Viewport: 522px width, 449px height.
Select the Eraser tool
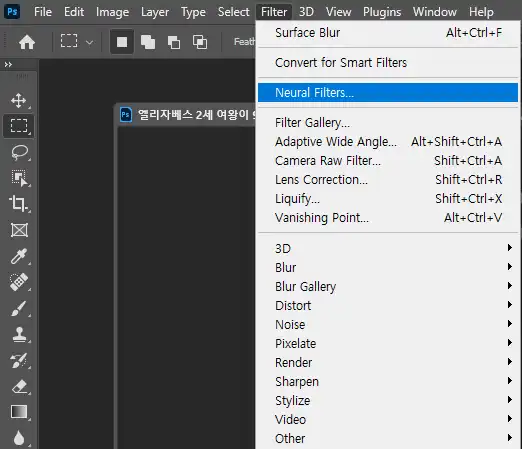tap(19, 387)
